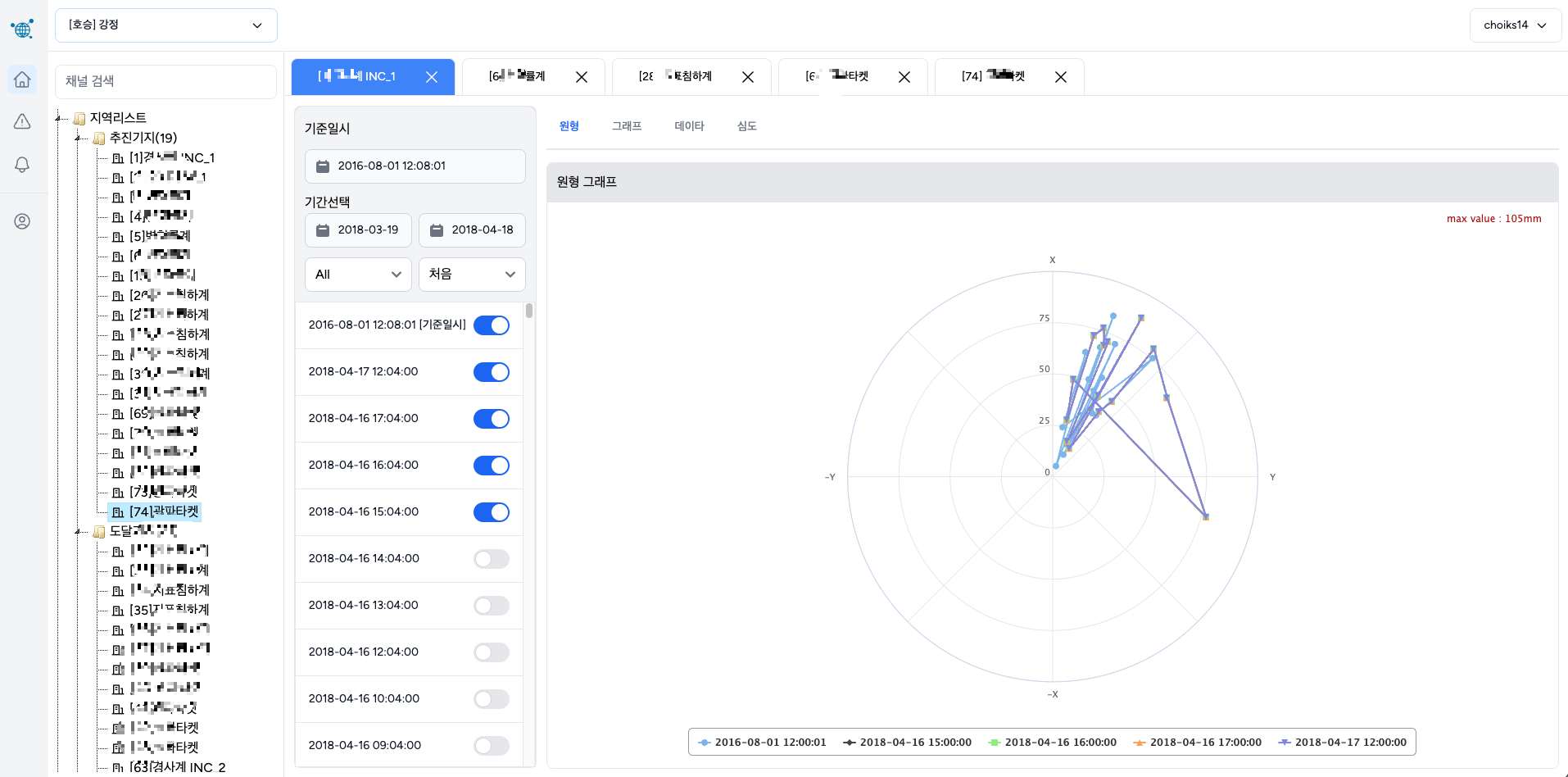
Task: Click the 추진기지(19) folder icon
Action: [99, 139]
